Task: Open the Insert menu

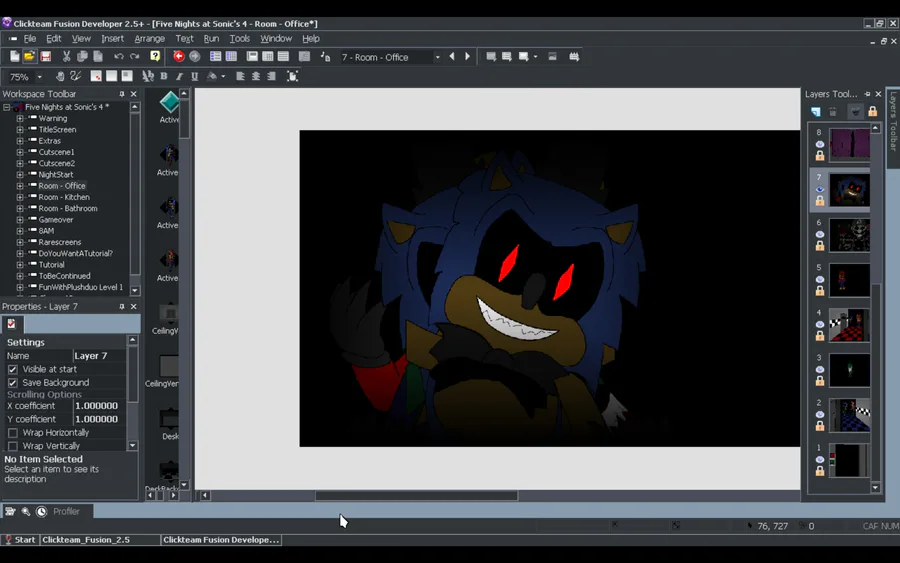Action: click(112, 38)
